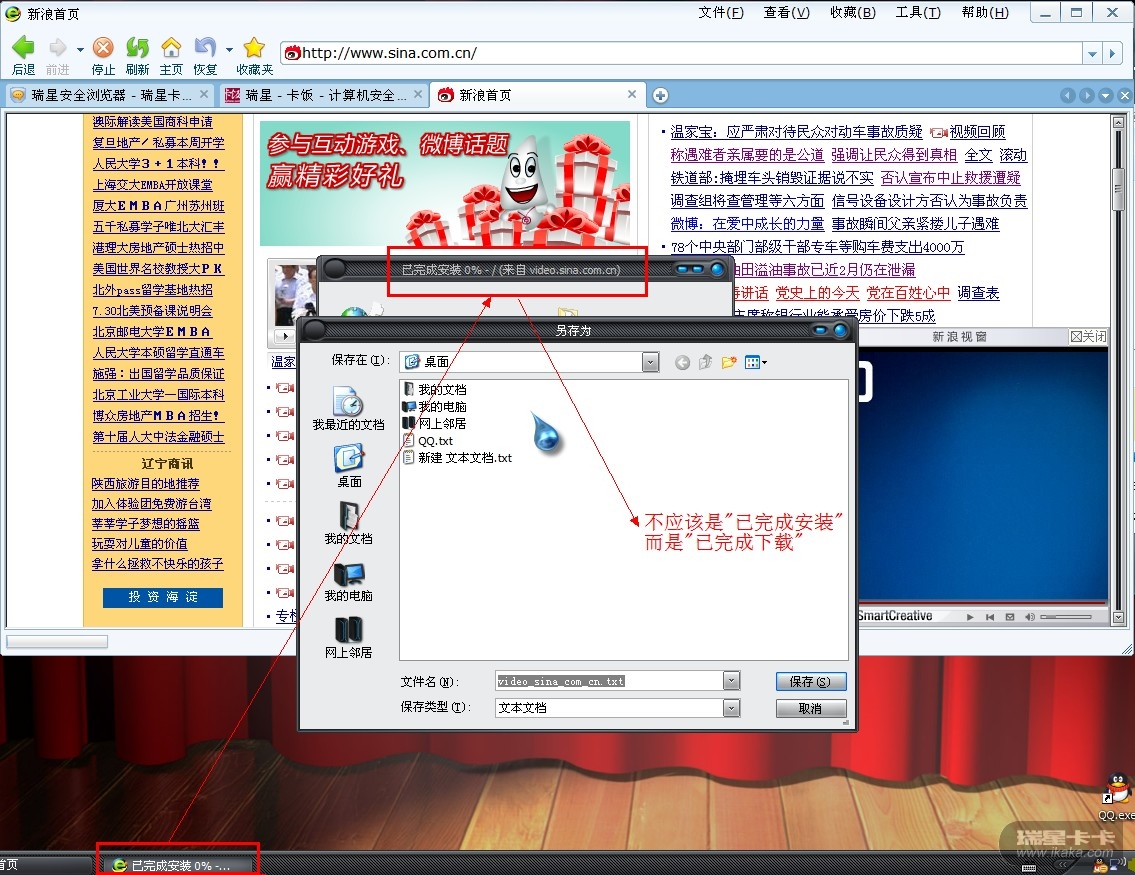Go up one folder level in Save As dialog
Screen dimensions: 1135x875
click(705, 362)
